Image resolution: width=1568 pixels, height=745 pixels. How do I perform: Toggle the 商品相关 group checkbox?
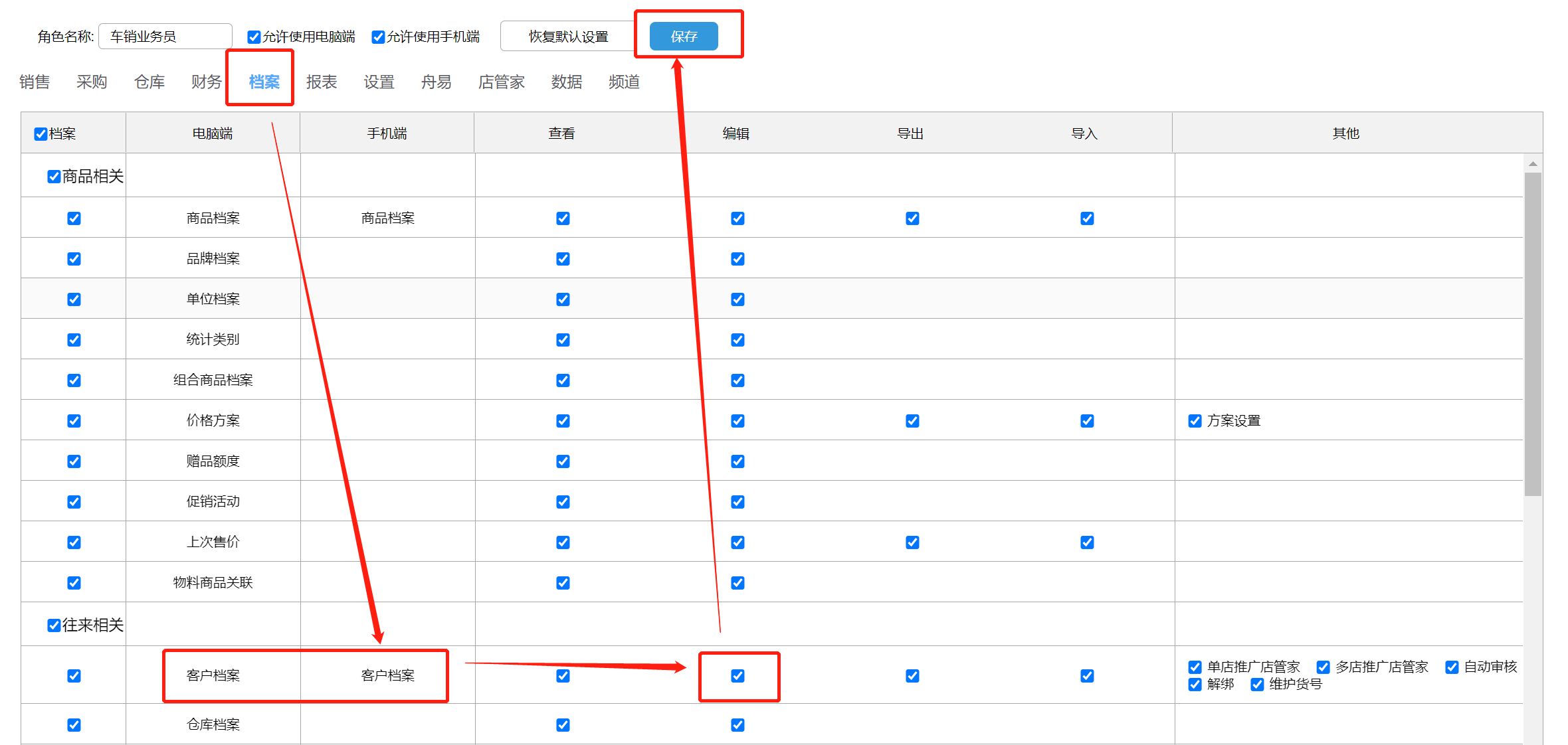[x=54, y=177]
